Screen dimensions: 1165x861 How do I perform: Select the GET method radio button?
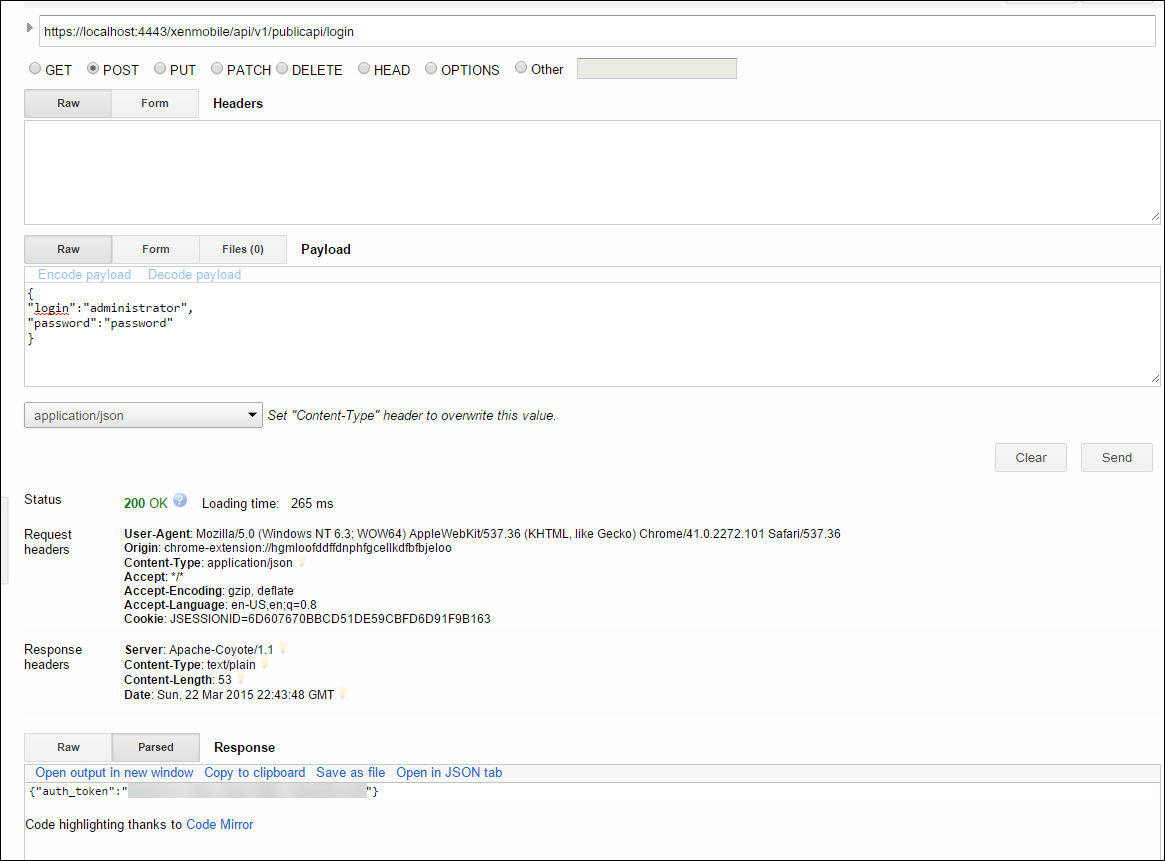[x=35, y=70]
